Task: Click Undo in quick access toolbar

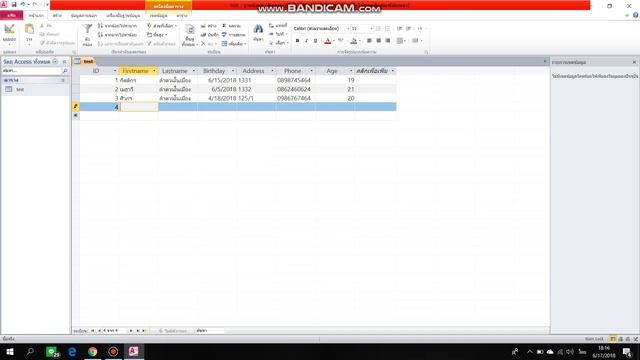Action: [23, 4]
